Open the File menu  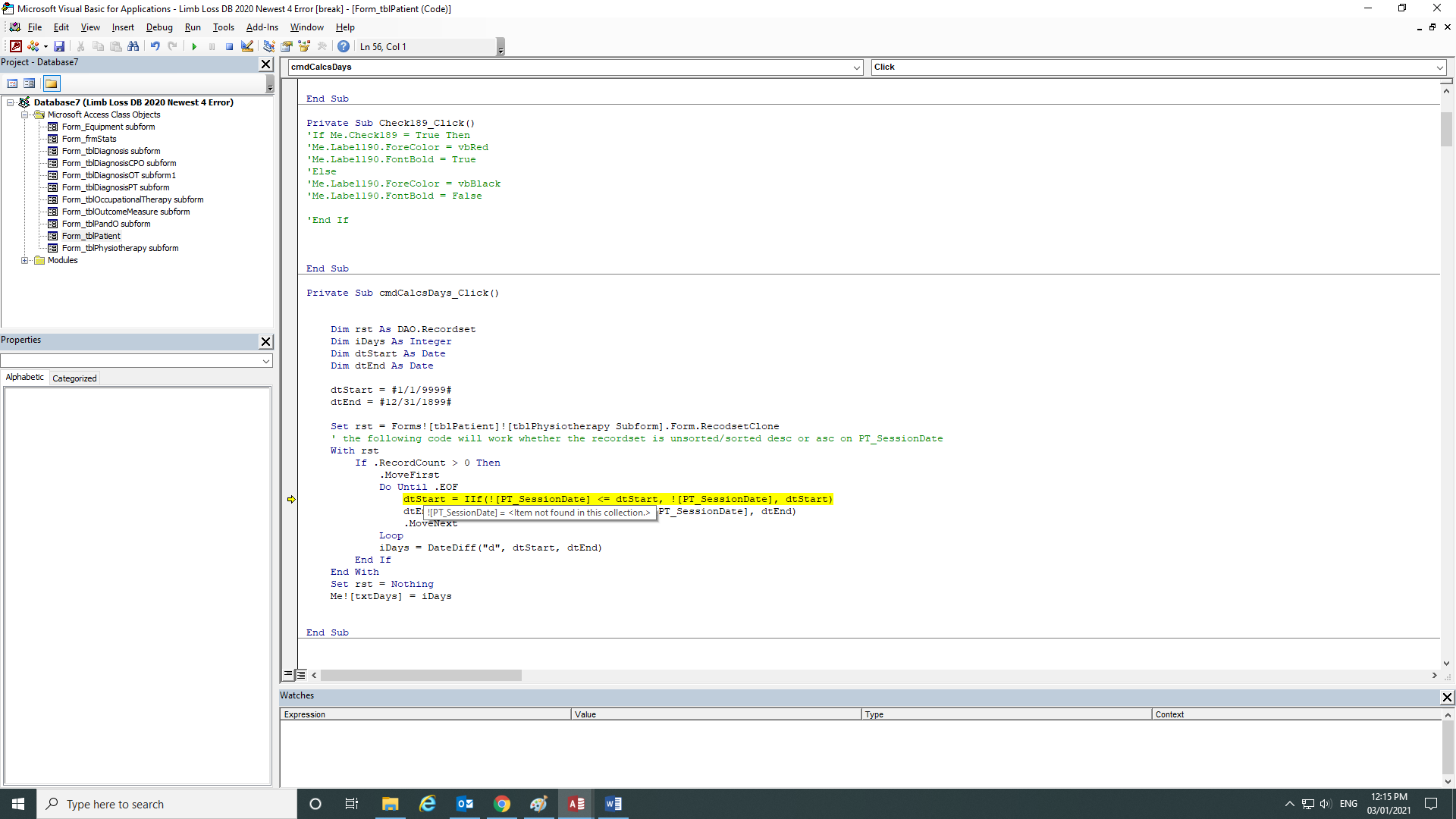(35, 27)
